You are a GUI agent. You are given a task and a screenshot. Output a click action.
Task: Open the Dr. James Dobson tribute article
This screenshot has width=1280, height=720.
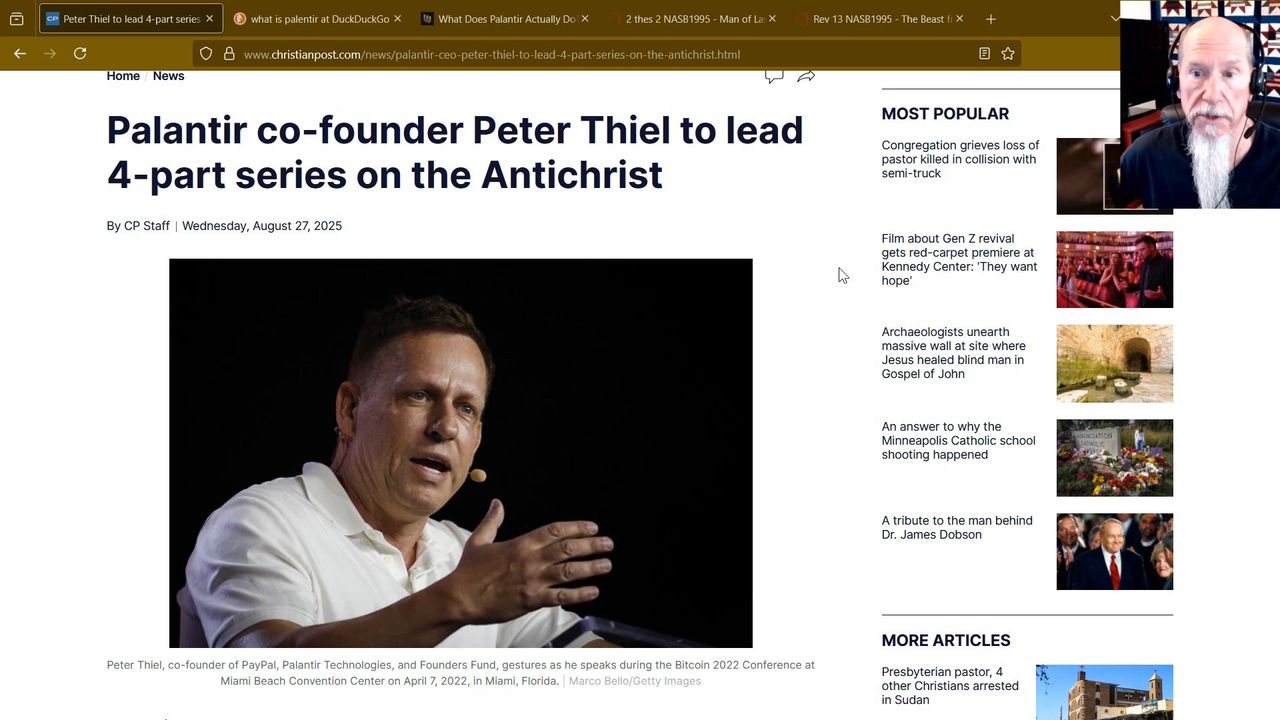956,527
